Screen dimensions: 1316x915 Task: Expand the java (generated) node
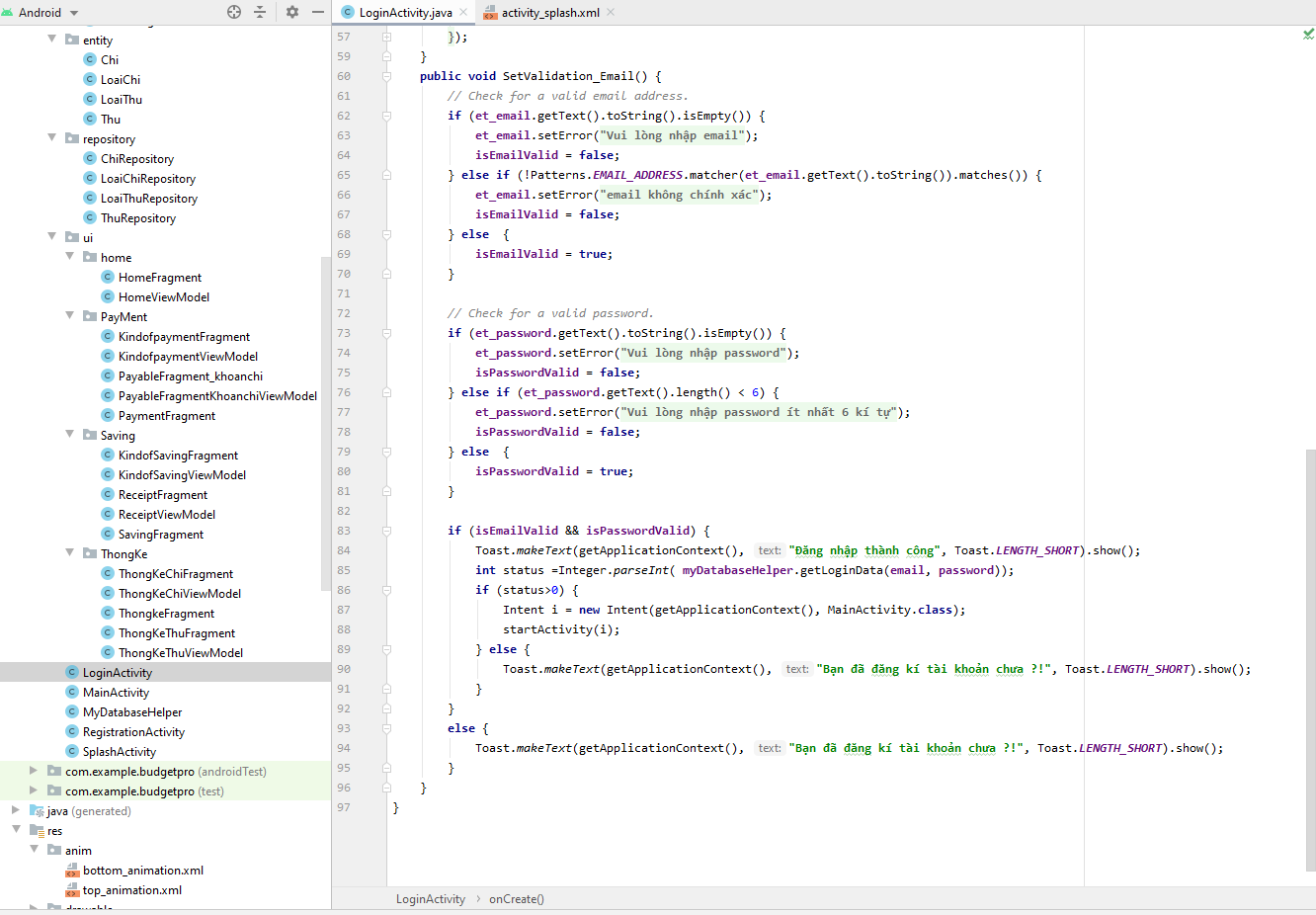(16, 809)
